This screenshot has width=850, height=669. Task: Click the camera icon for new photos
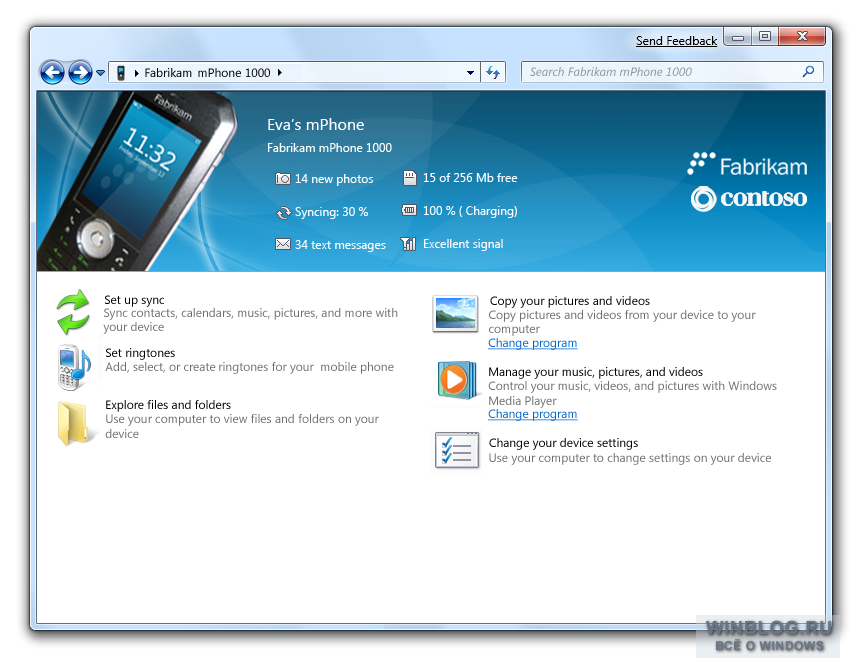point(282,179)
